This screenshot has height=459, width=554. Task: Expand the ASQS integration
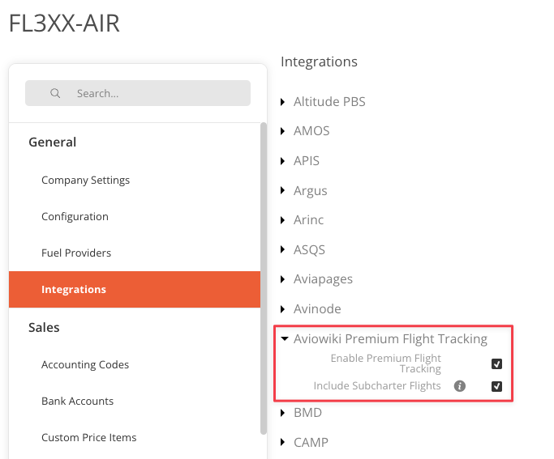pyautogui.click(x=282, y=250)
